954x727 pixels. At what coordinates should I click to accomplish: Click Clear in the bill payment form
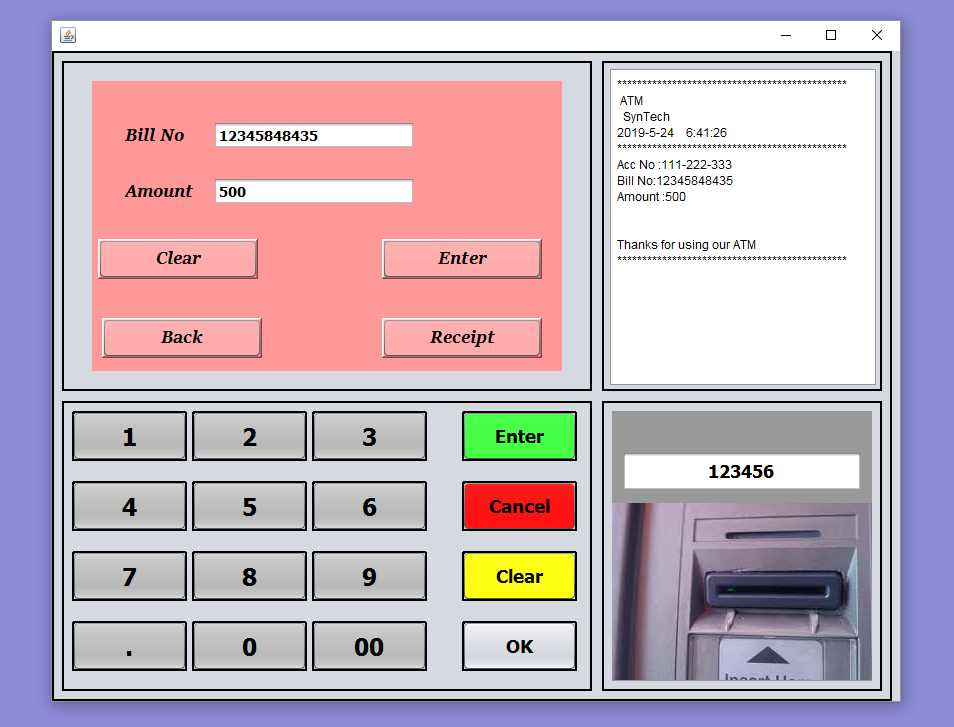[177, 258]
